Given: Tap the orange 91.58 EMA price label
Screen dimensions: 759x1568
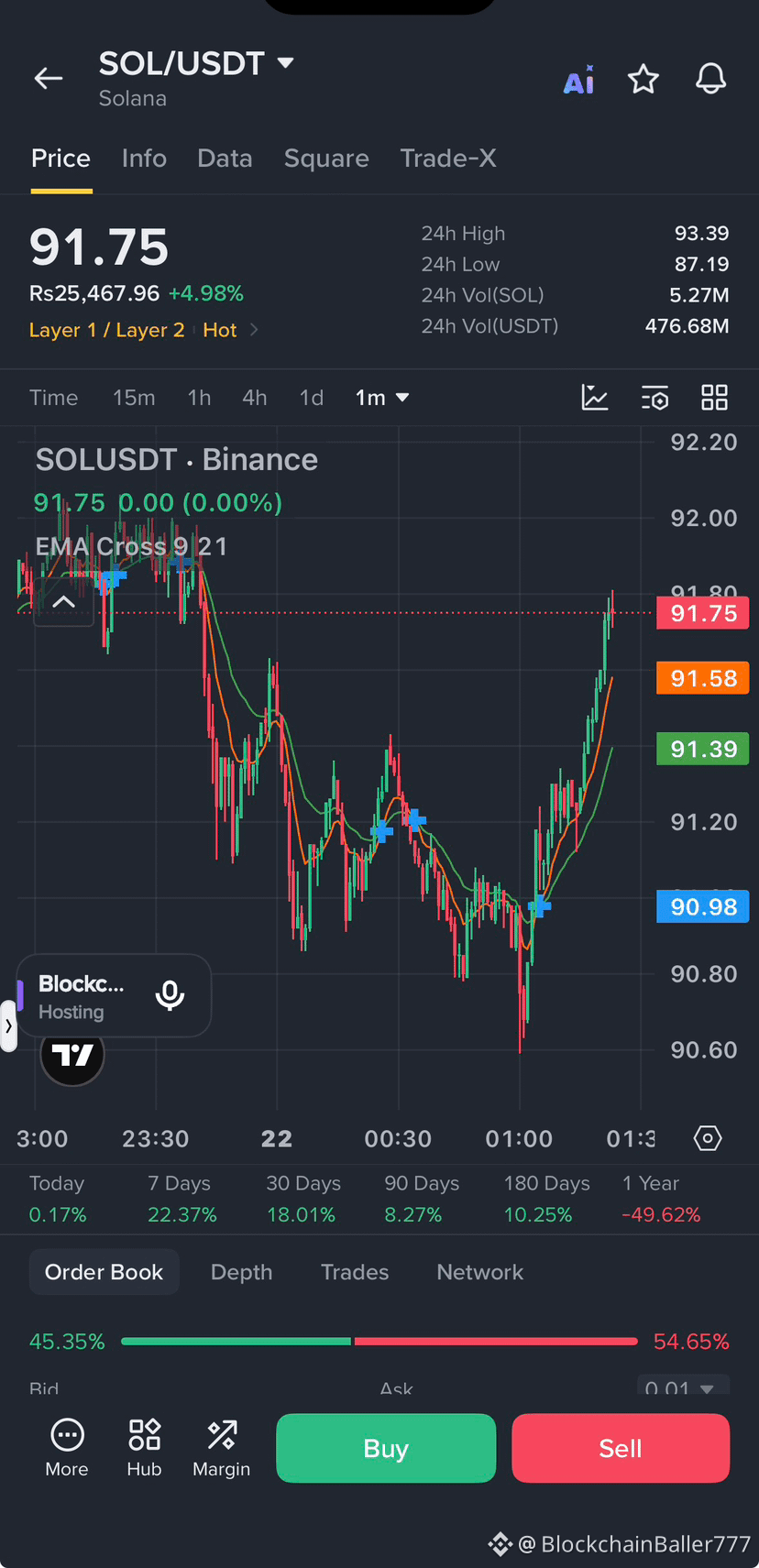Looking at the screenshot, I should tap(703, 678).
